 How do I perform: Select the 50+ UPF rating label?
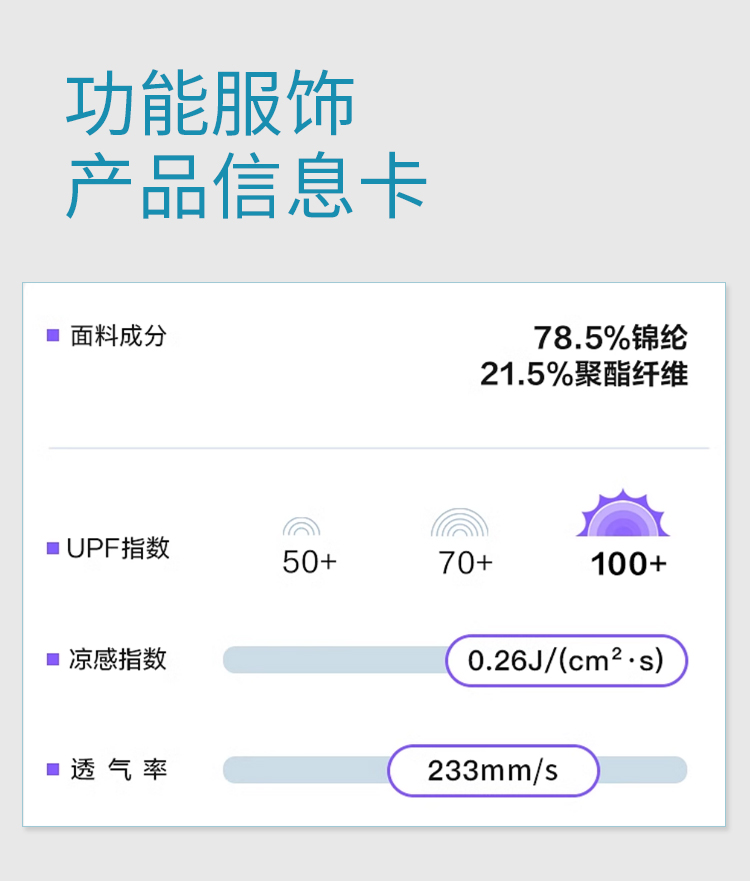coord(309,562)
